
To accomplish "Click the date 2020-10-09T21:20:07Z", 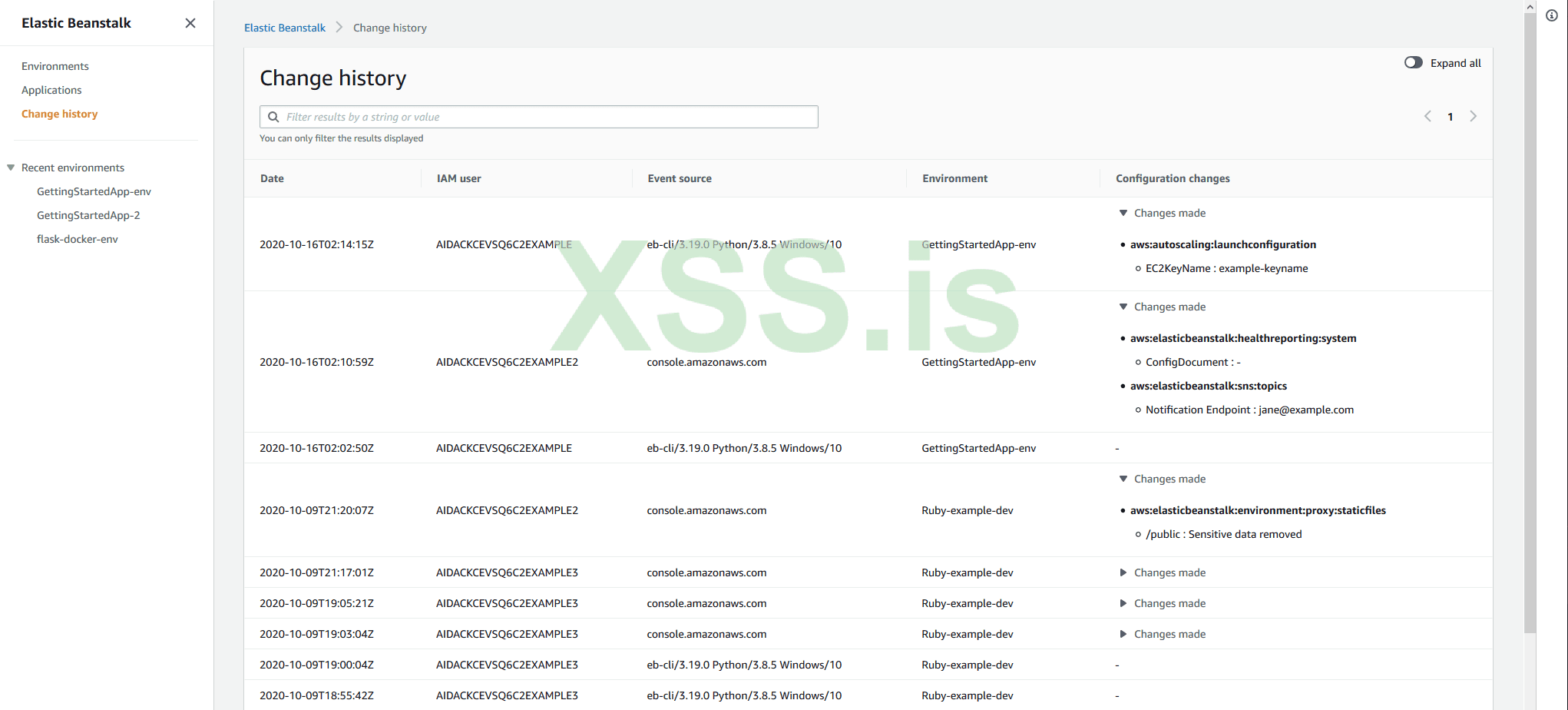I will [x=316, y=510].
